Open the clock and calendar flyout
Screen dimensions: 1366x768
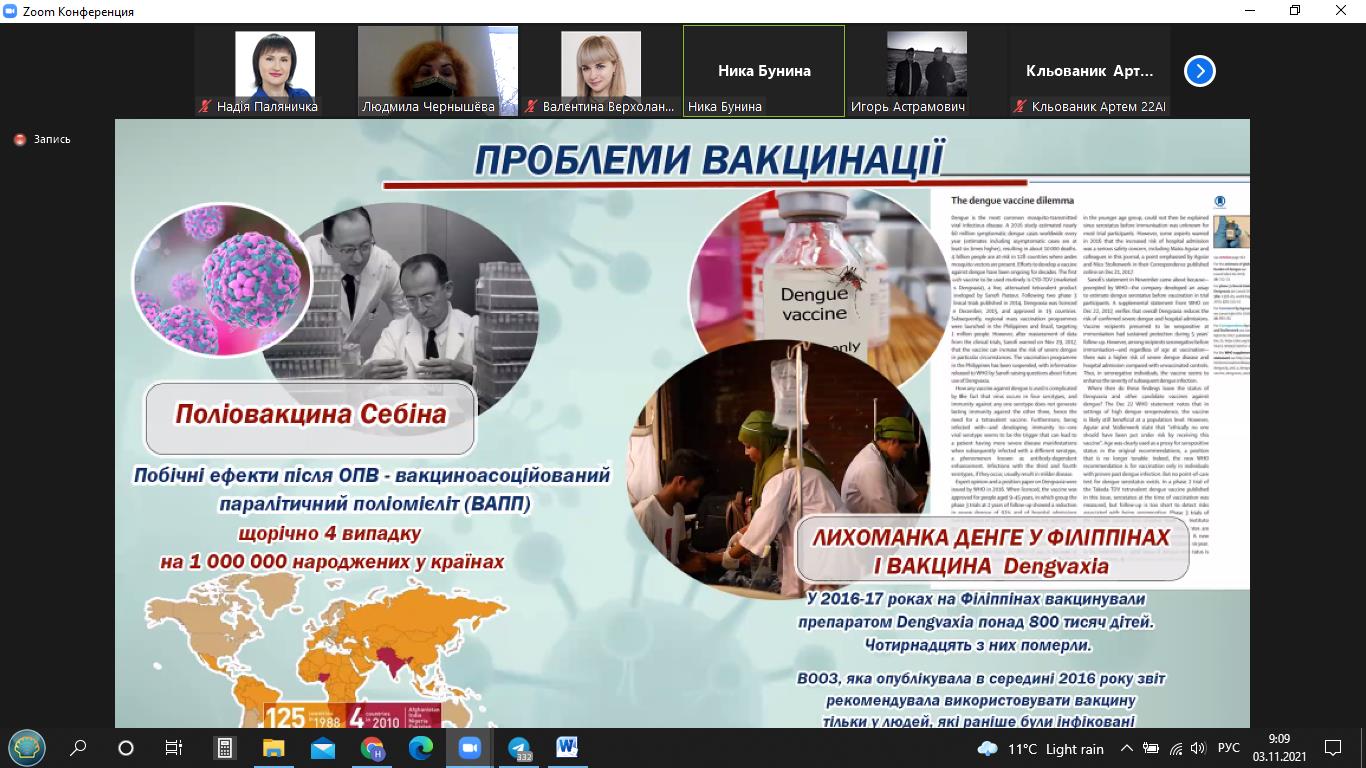1278,748
